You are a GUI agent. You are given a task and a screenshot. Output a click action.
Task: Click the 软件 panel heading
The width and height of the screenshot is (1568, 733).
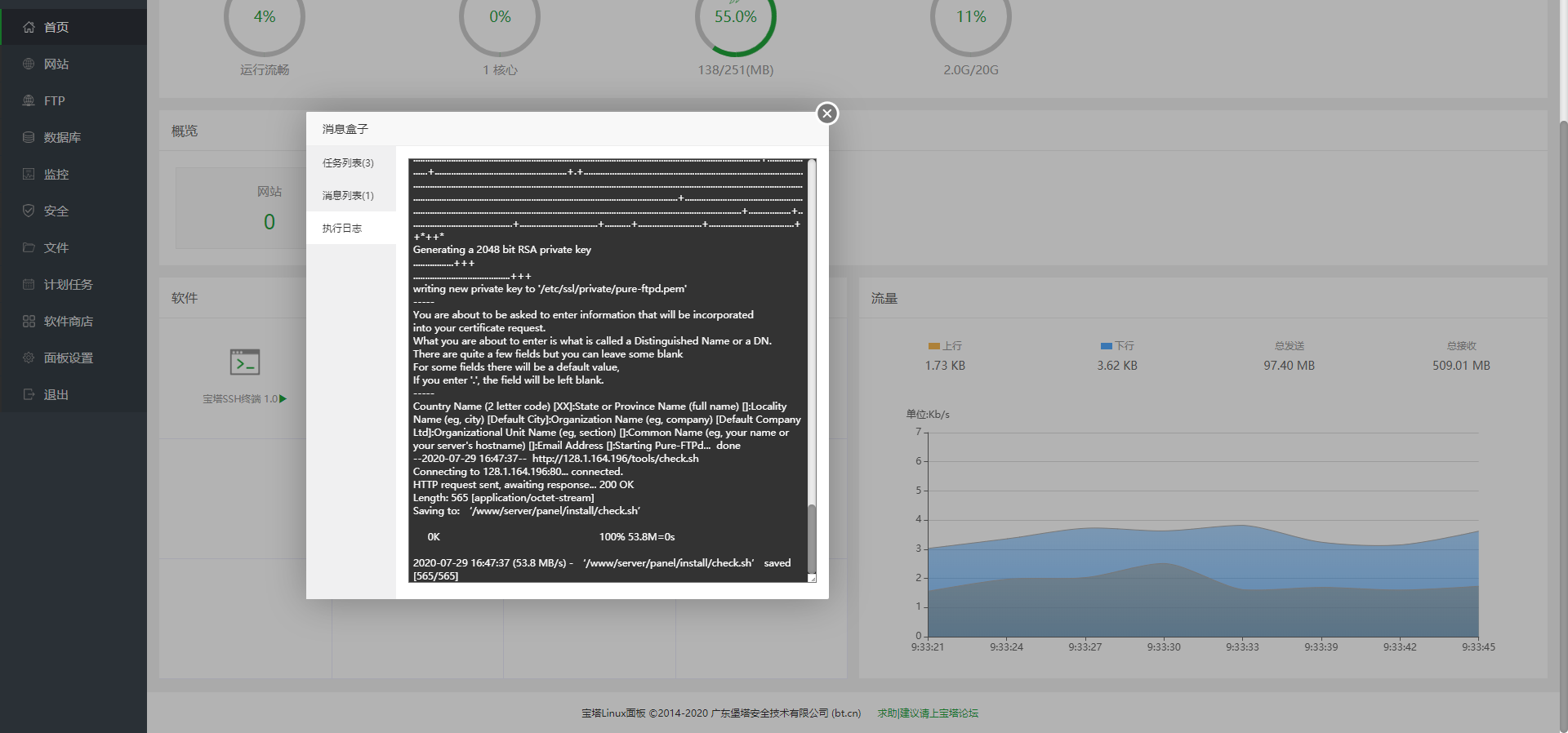[185, 298]
